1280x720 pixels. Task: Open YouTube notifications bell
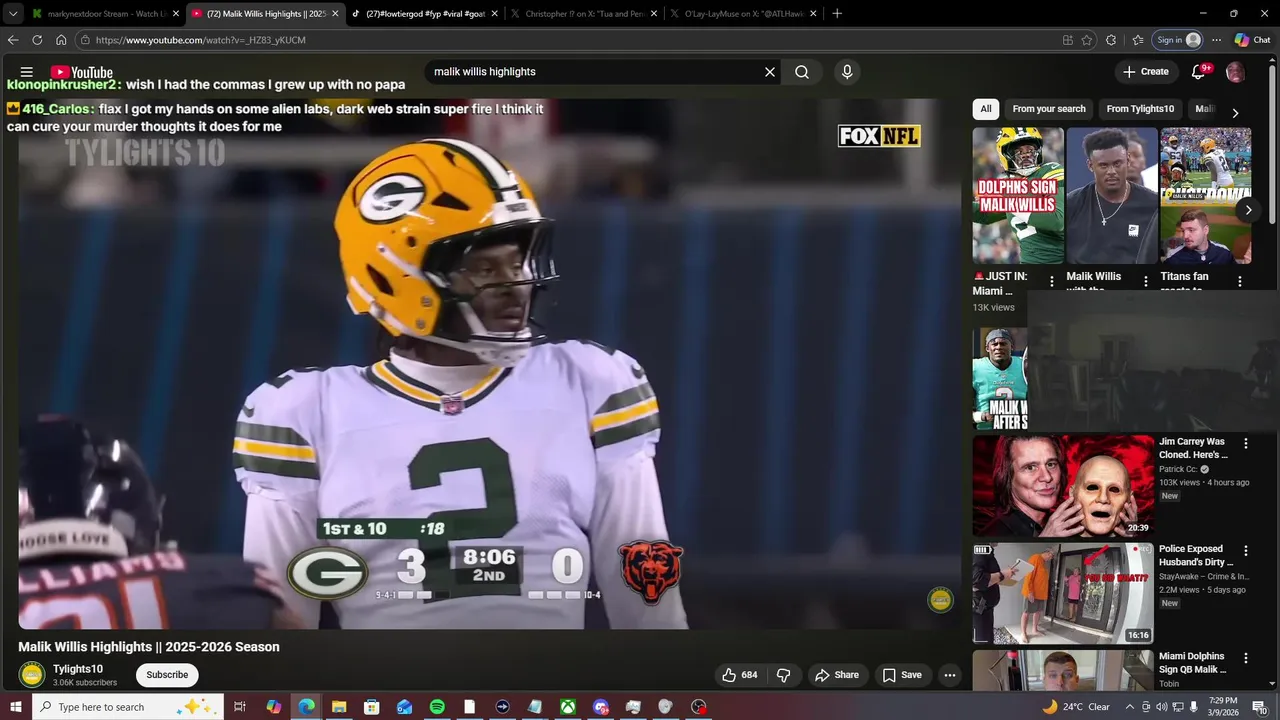tap(1198, 72)
